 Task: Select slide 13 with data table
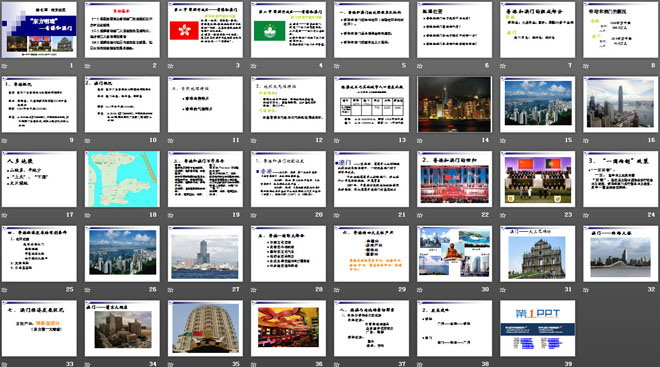click(x=372, y=104)
